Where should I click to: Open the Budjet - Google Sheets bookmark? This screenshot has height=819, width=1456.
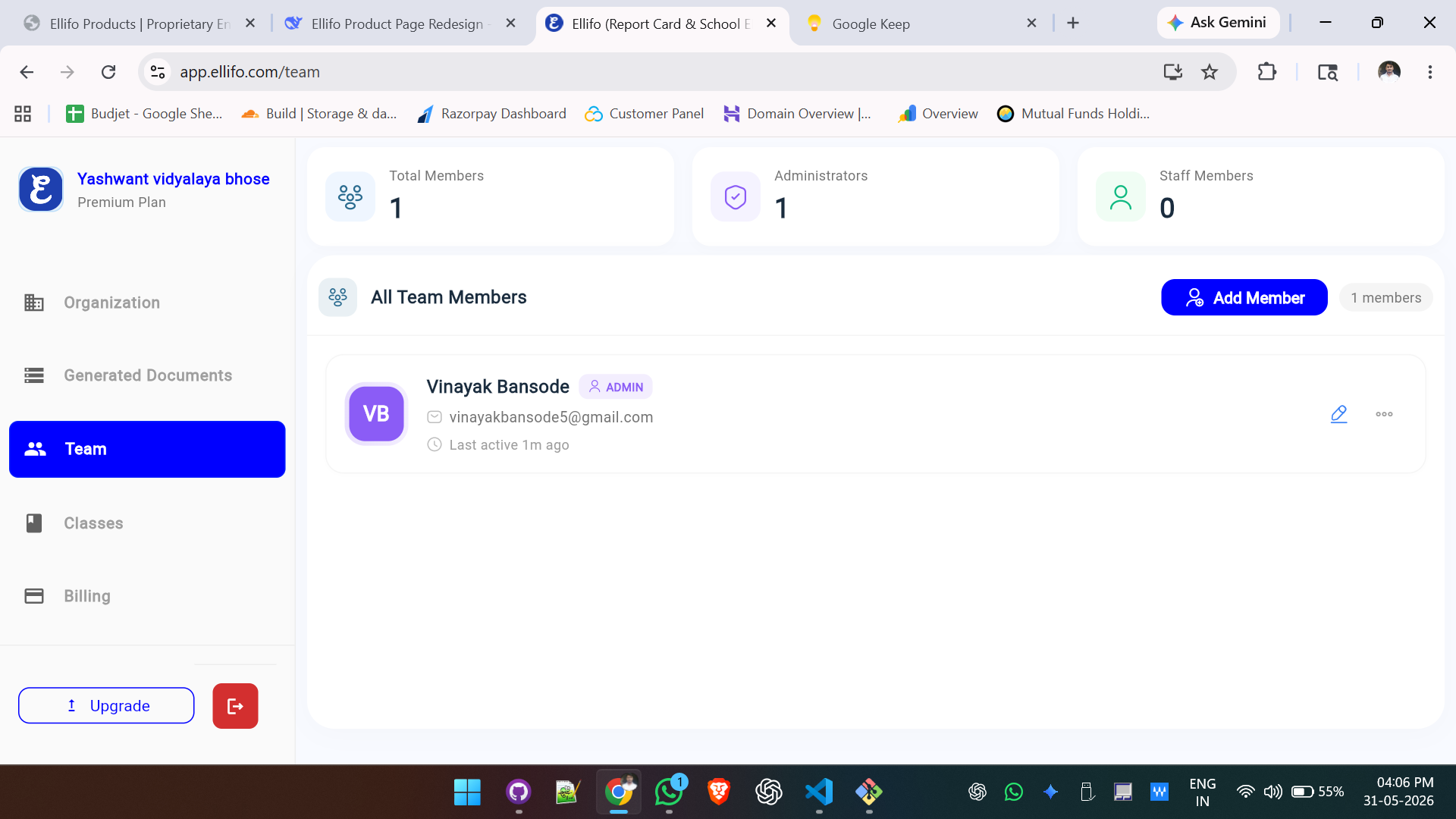(144, 114)
